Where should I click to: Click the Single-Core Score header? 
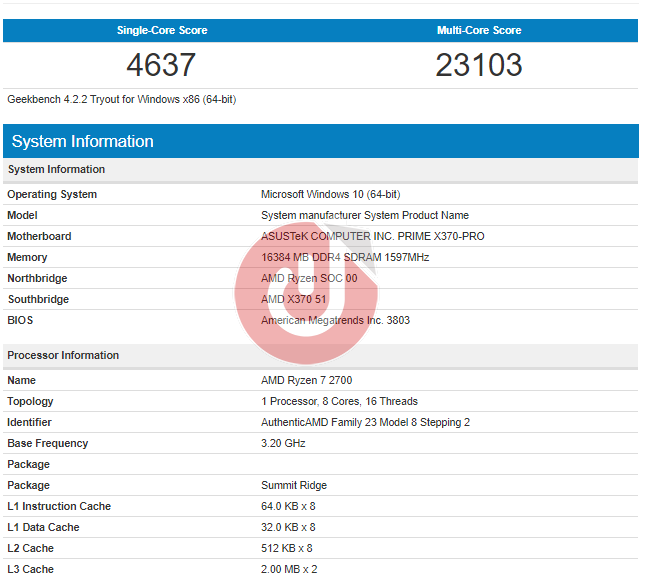[161, 30]
